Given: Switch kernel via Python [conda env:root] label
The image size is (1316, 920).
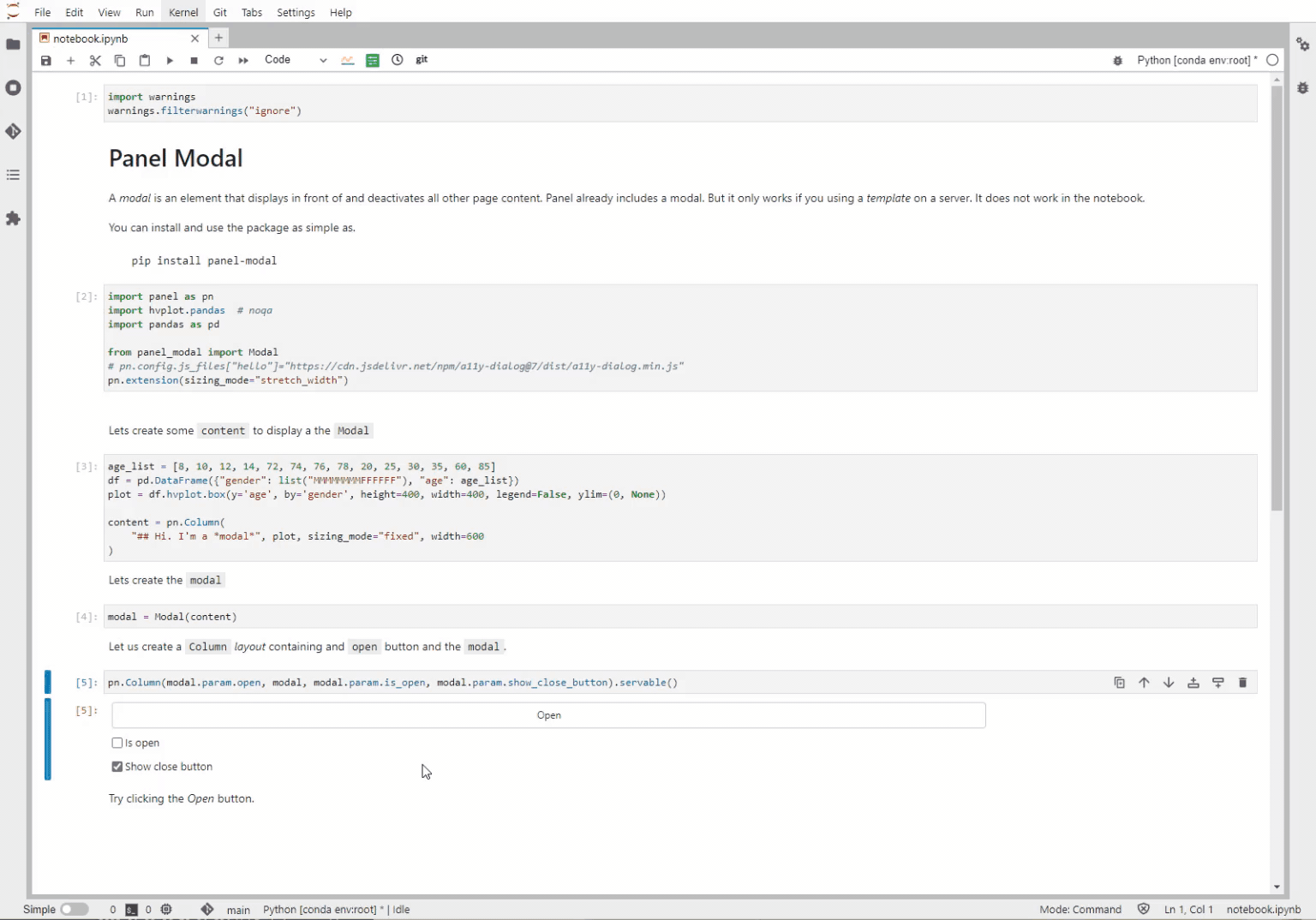Looking at the screenshot, I should click(1197, 60).
